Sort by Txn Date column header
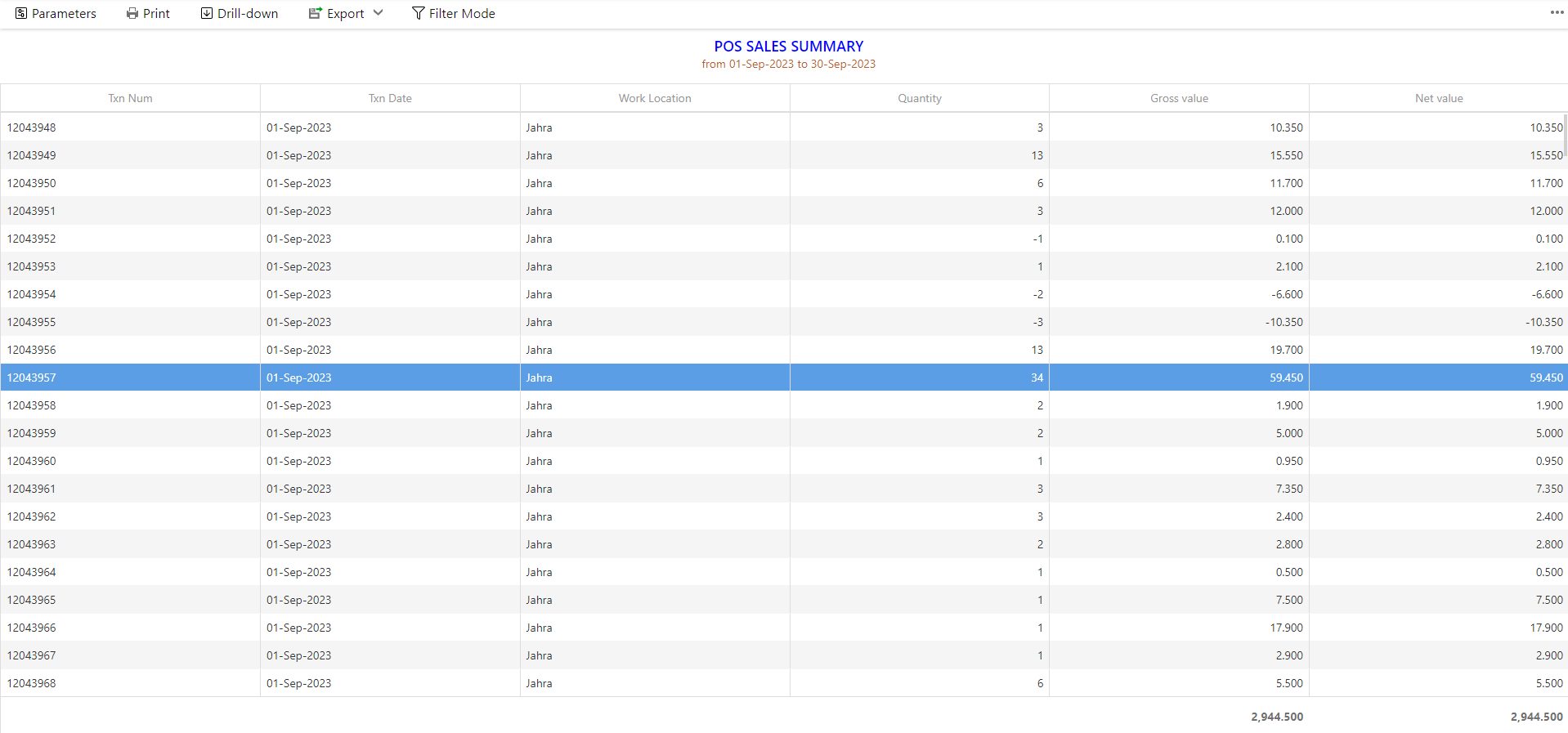1568x733 pixels. 390,98
